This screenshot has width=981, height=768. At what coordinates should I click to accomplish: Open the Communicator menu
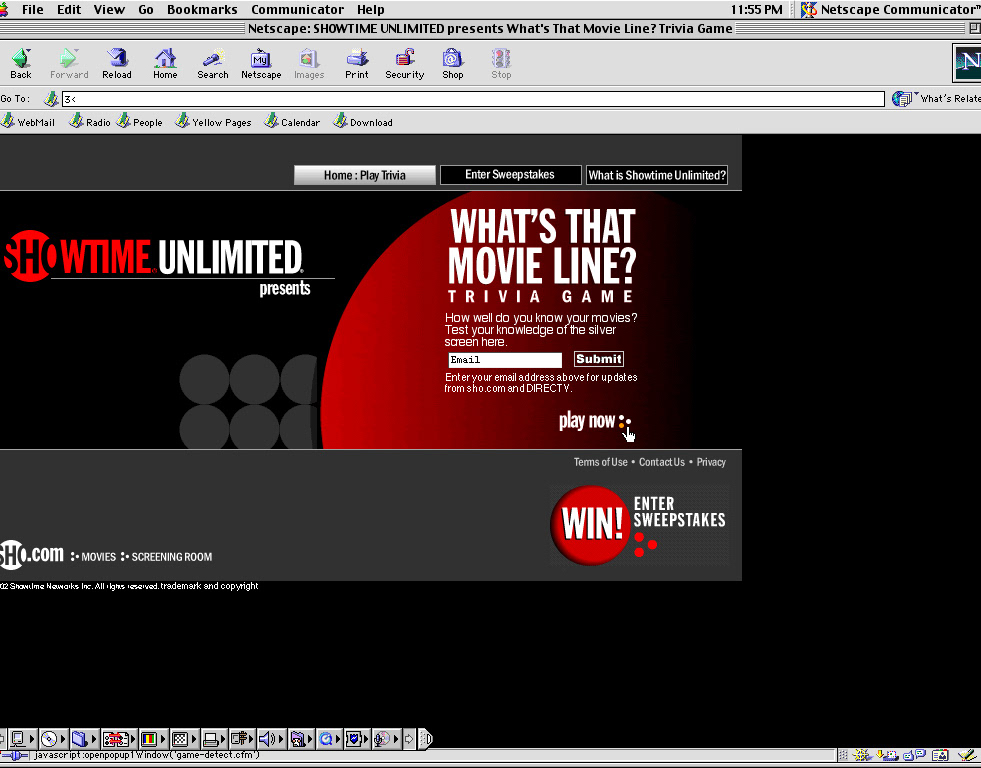pyautogui.click(x=297, y=9)
